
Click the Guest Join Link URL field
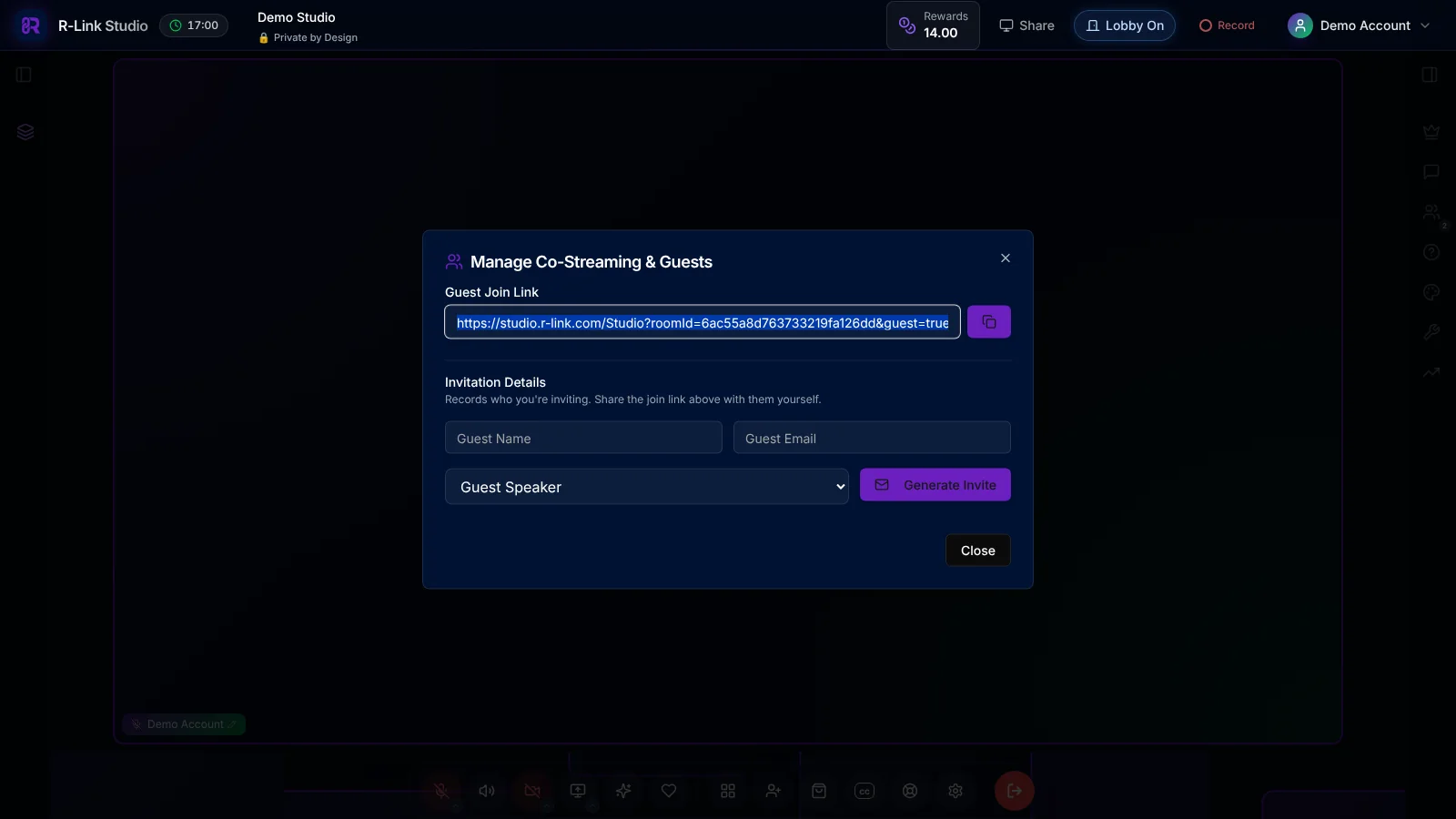point(703,322)
